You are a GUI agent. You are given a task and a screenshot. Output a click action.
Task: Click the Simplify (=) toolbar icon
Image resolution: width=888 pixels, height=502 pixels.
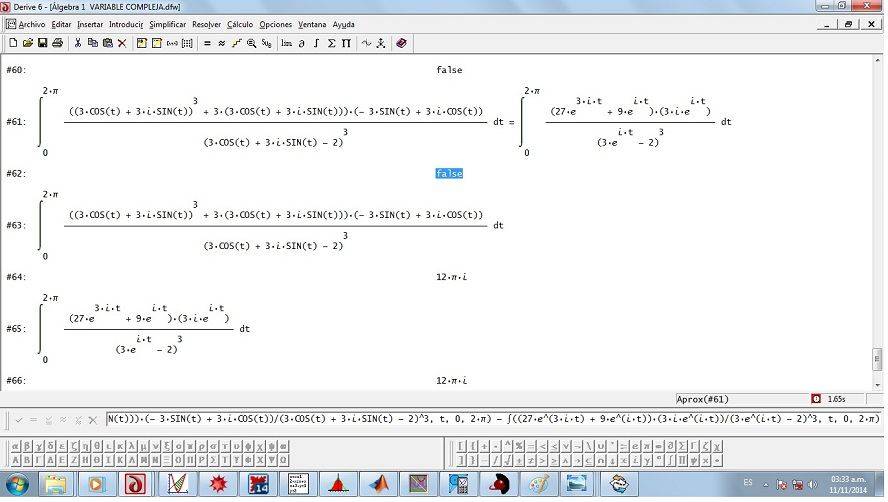click(x=207, y=43)
